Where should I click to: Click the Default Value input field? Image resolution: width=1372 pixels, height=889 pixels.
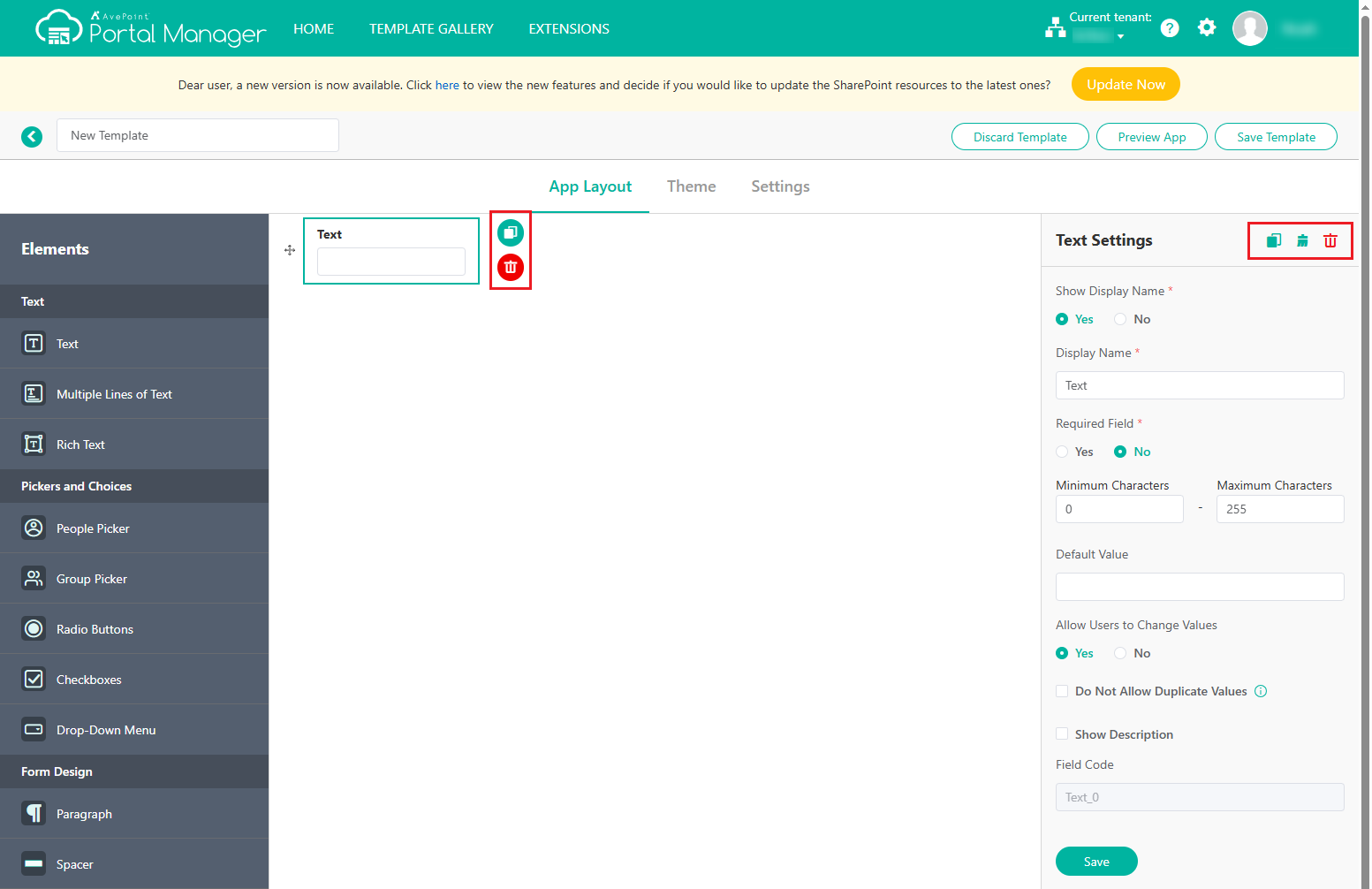[1200, 587]
